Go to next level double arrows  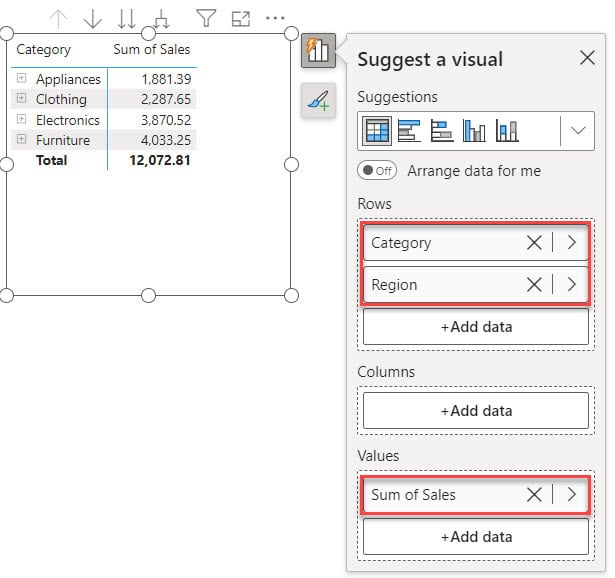[126, 19]
